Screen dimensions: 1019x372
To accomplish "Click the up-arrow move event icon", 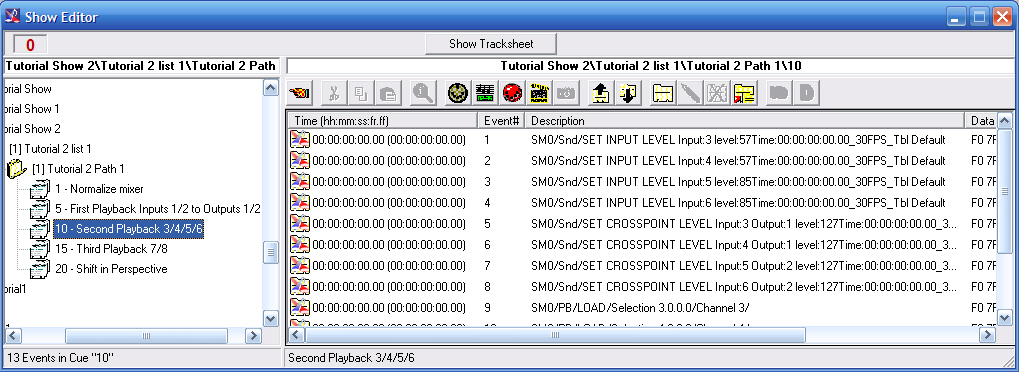I will click(600, 93).
